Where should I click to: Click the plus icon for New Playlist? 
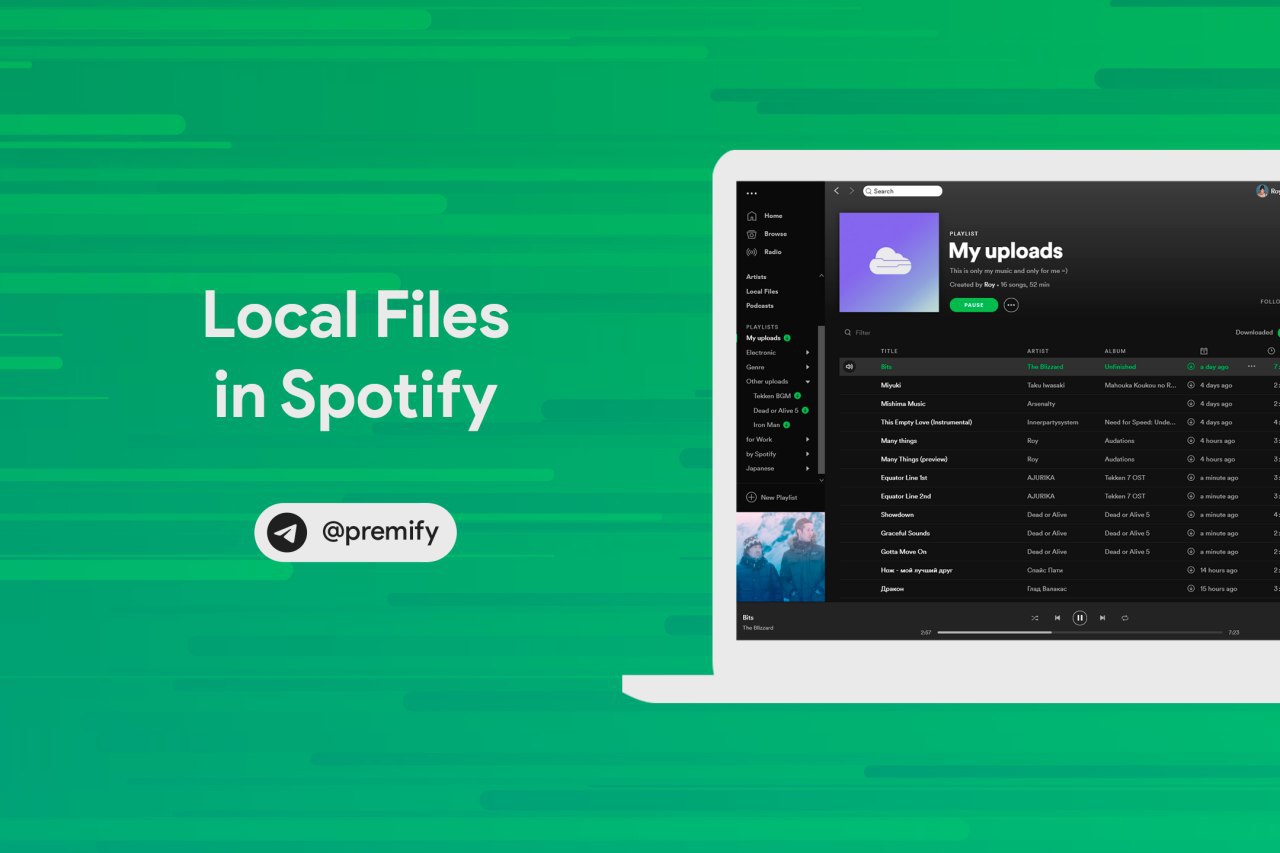[752, 497]
